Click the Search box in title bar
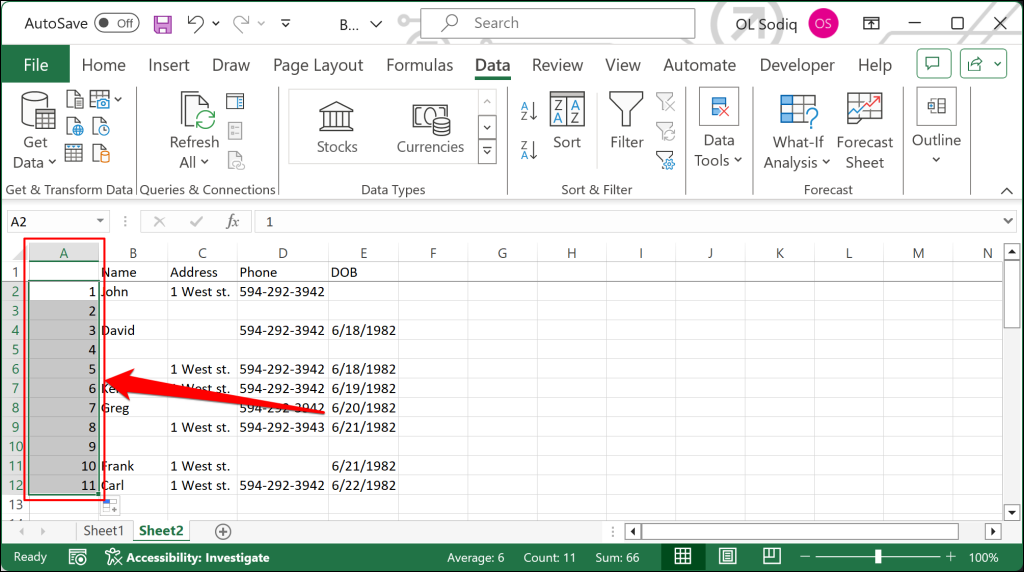Viewport: 1024px width, 572px height. (558, 23)
